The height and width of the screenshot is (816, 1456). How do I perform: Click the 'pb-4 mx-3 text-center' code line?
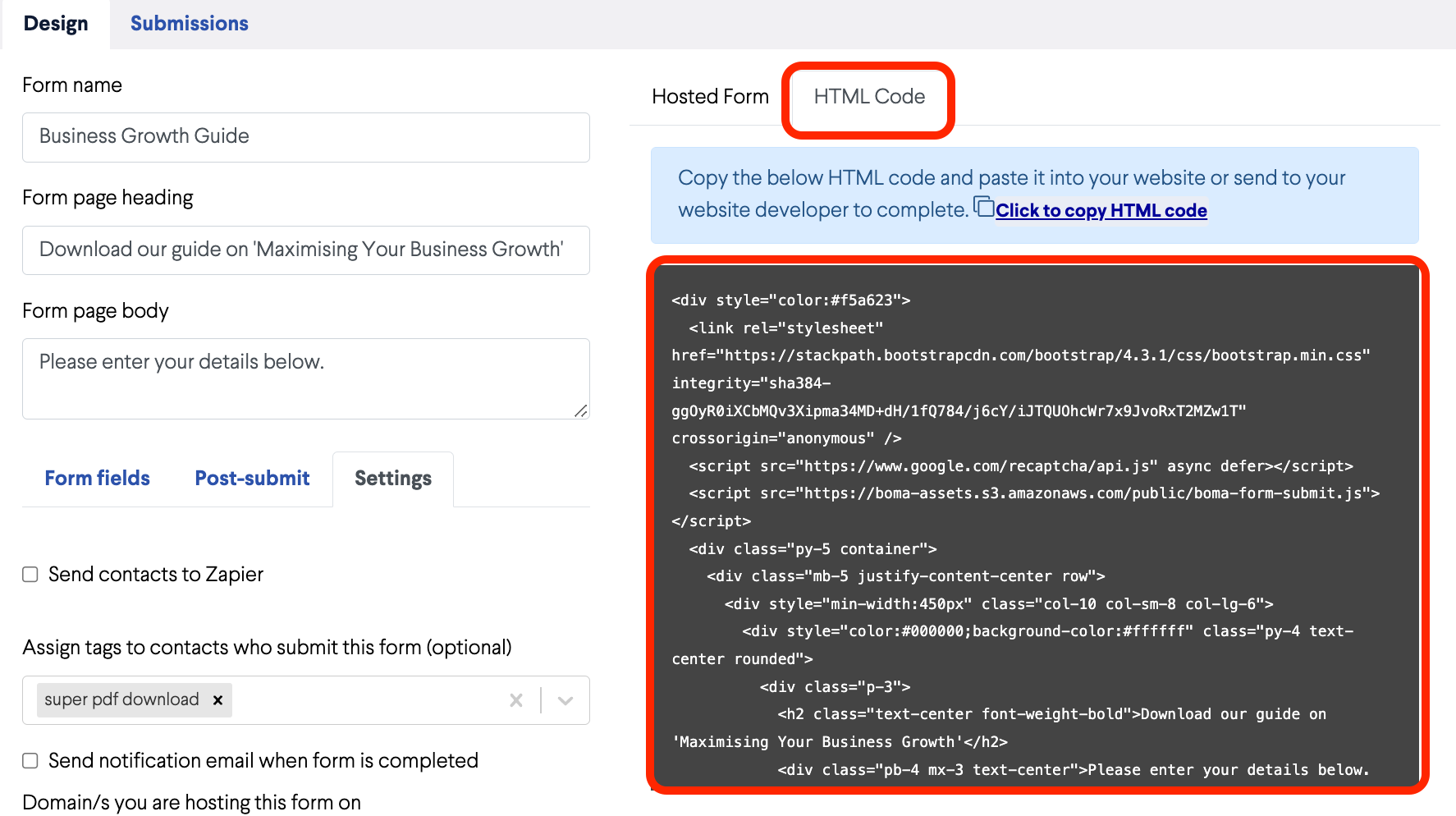coord(1074,770)
